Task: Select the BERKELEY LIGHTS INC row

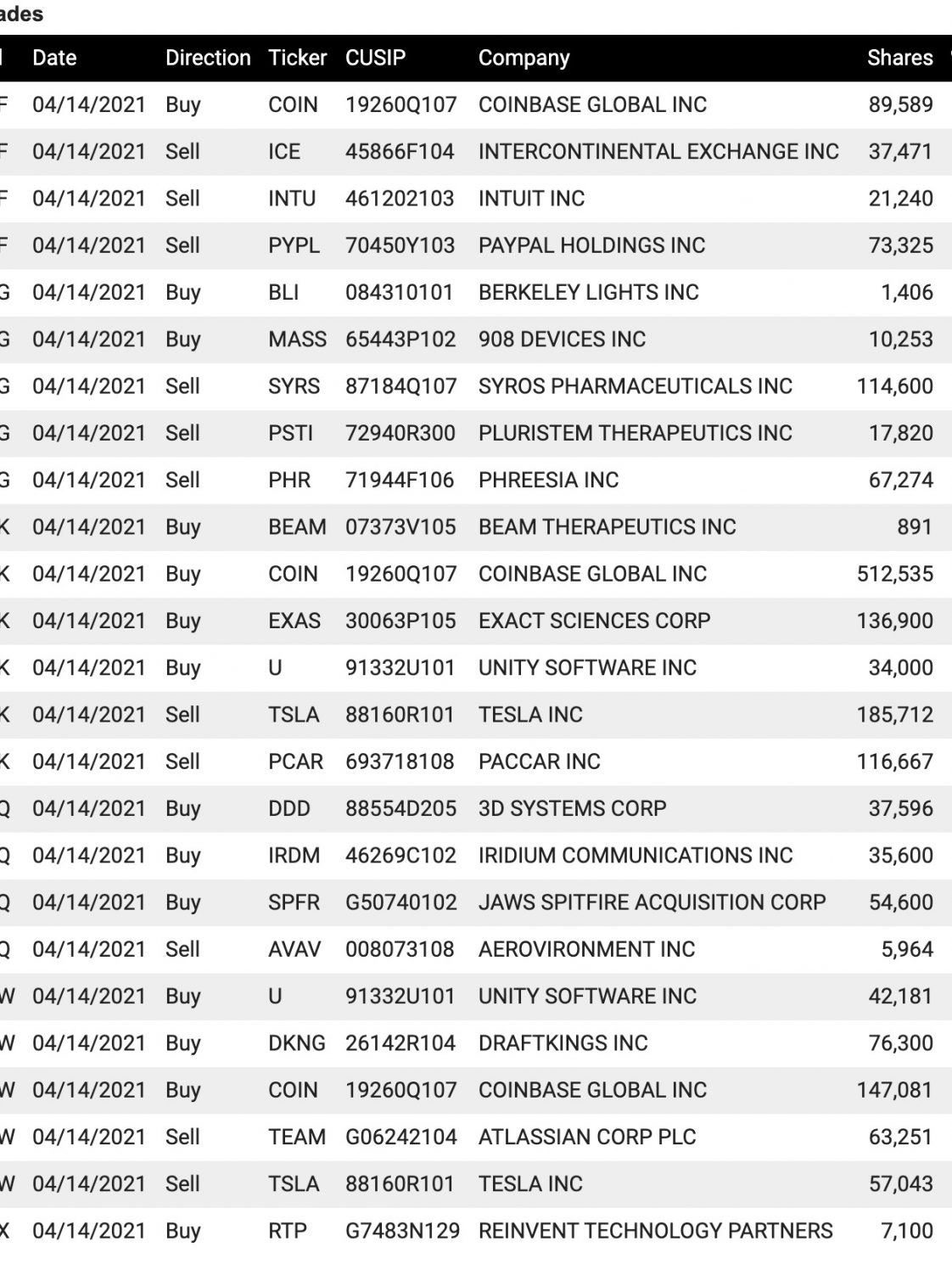Action: click(476, 292)
